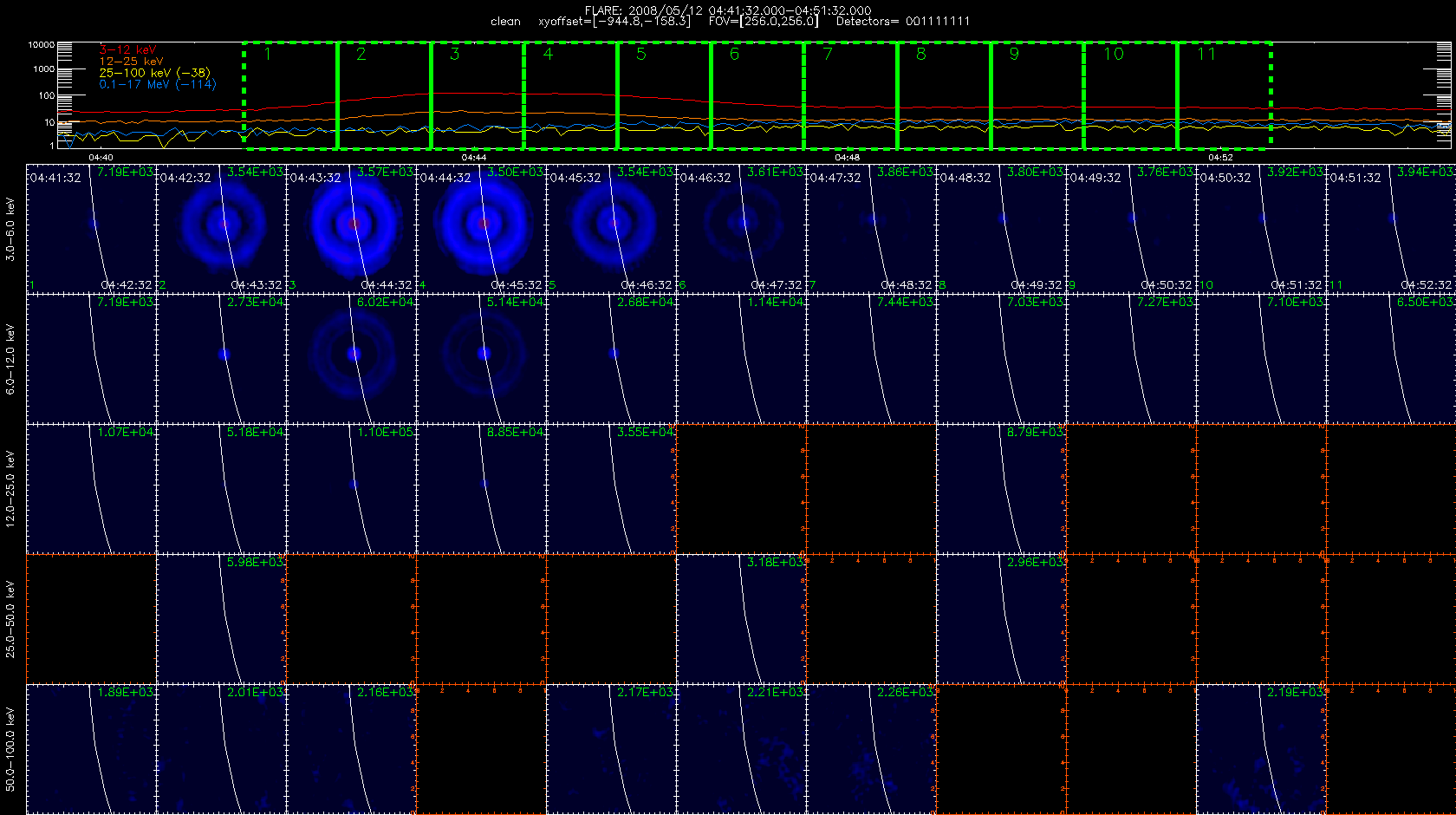
Task: Open the 6.0-12.0 keV image with peak 1.14E+04
Action: pos(741,359)
